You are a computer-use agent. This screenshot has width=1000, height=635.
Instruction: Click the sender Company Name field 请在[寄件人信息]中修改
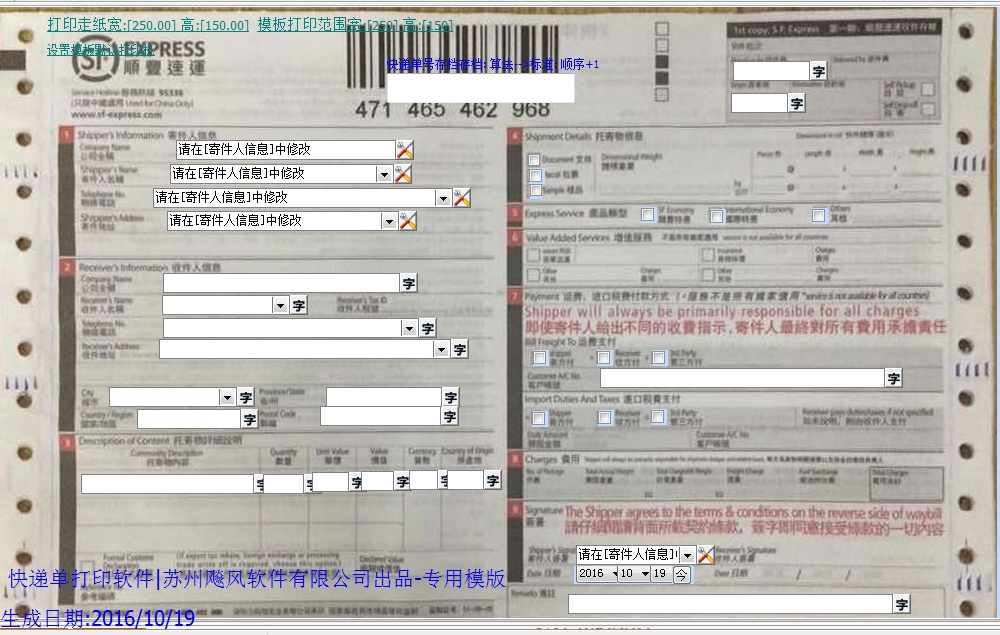pos(286,150)
